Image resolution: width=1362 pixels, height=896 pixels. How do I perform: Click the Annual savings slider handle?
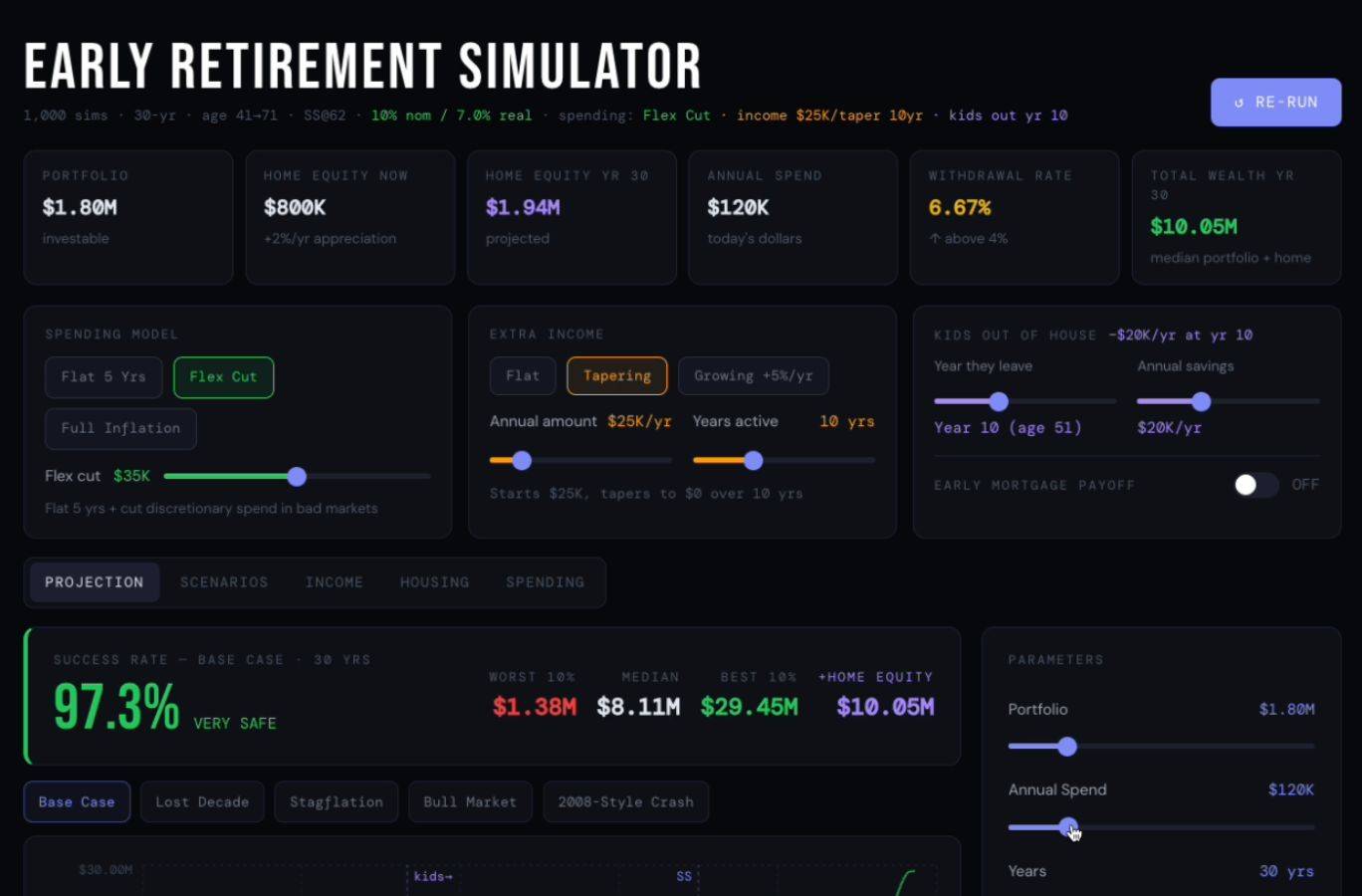(x=1202, y=401)
